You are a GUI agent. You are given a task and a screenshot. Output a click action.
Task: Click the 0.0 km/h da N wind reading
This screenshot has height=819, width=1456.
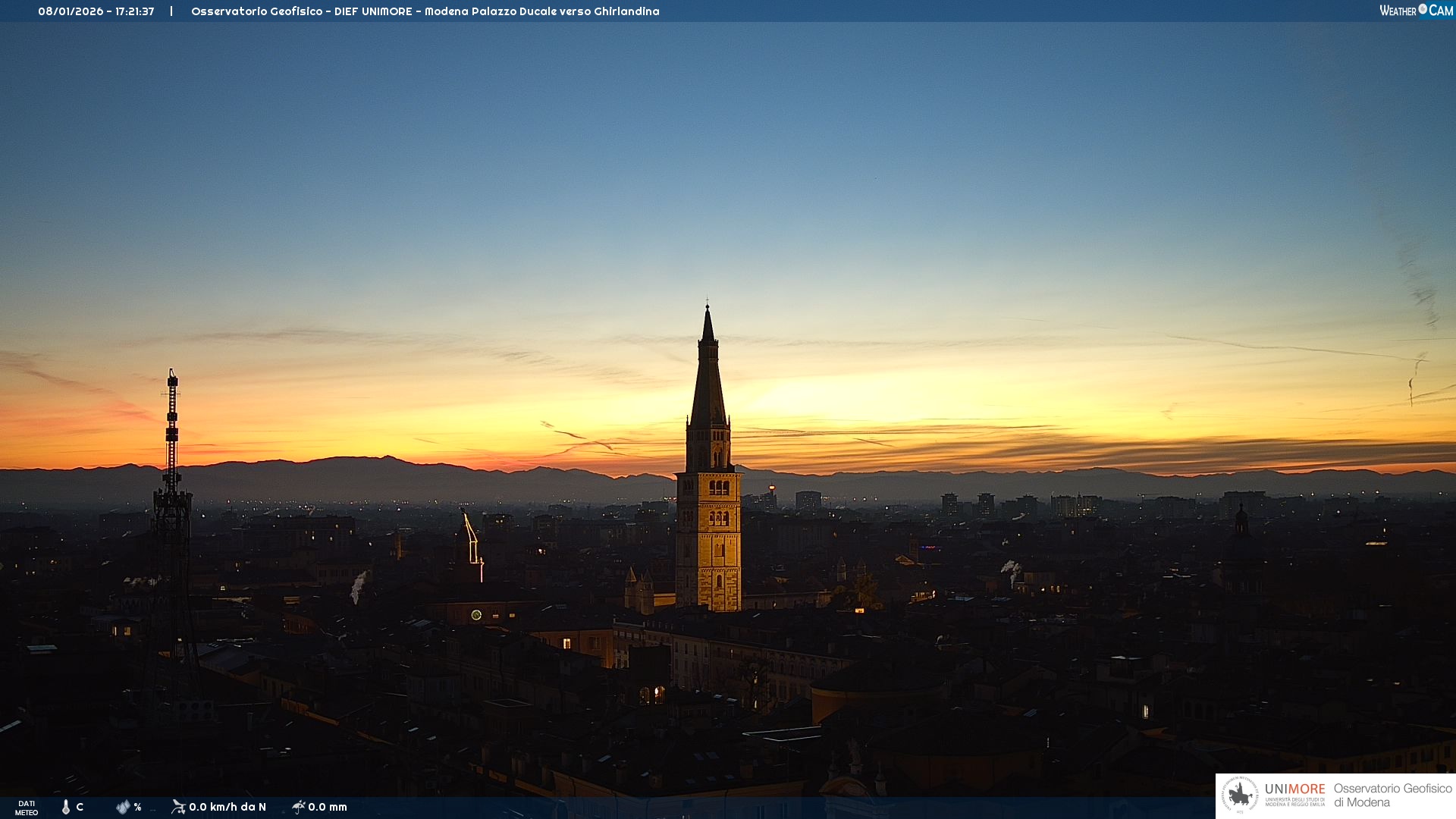[x=227, y=807]
